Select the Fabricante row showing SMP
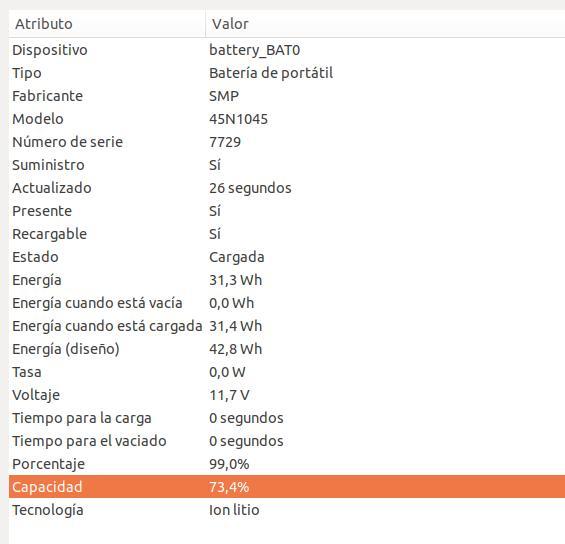565x544 pixels. (x=287, y=96)
